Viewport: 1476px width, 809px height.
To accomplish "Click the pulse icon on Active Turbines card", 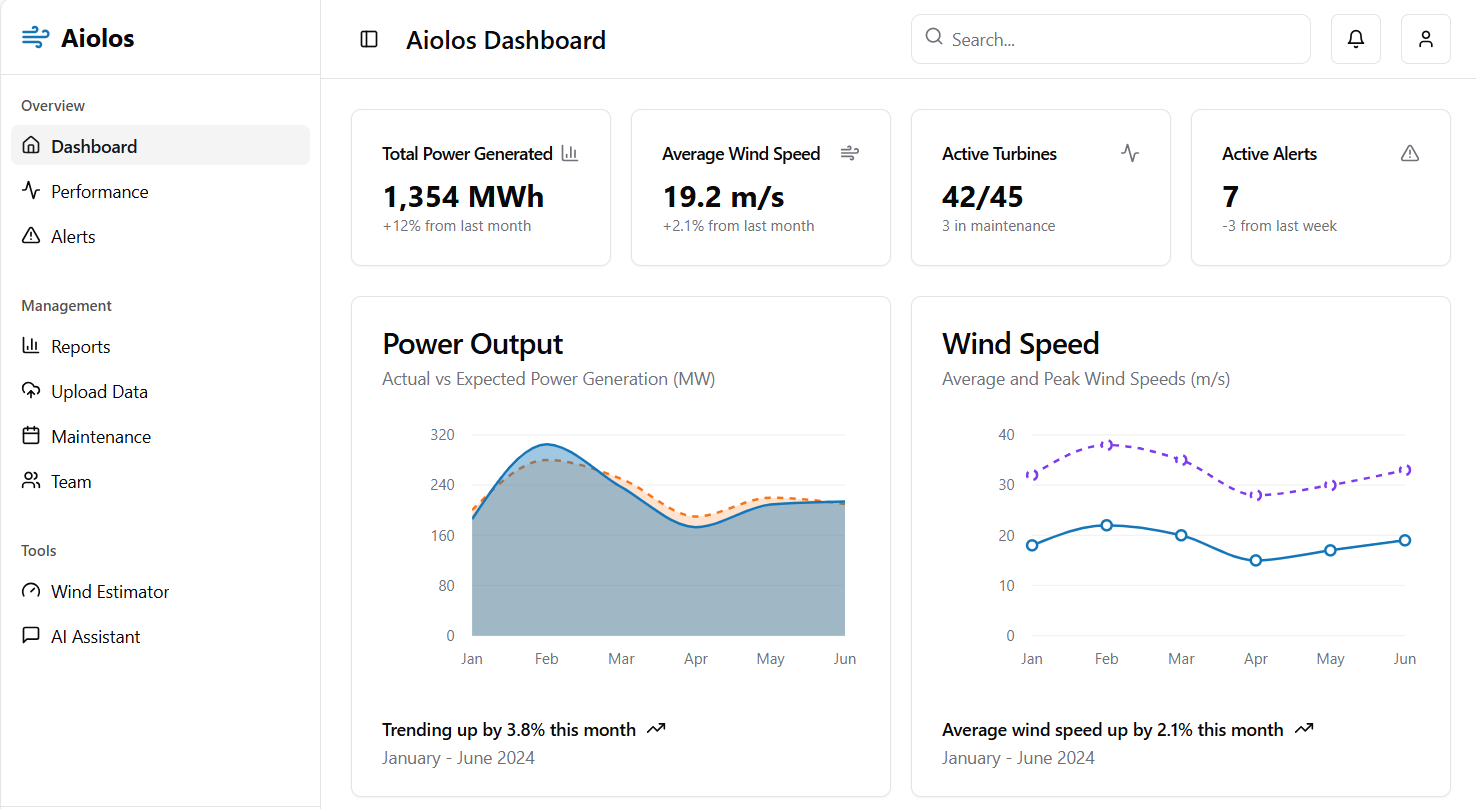I will pos(1130,153).
